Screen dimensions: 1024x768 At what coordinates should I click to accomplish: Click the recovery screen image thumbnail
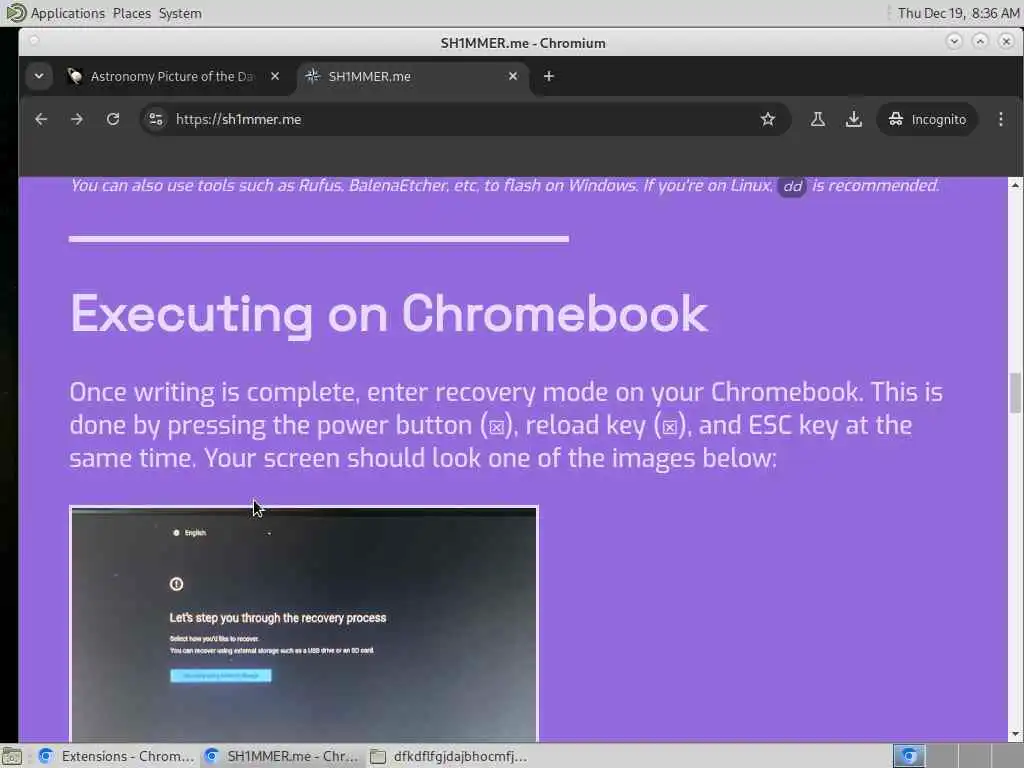pos(304,624)
